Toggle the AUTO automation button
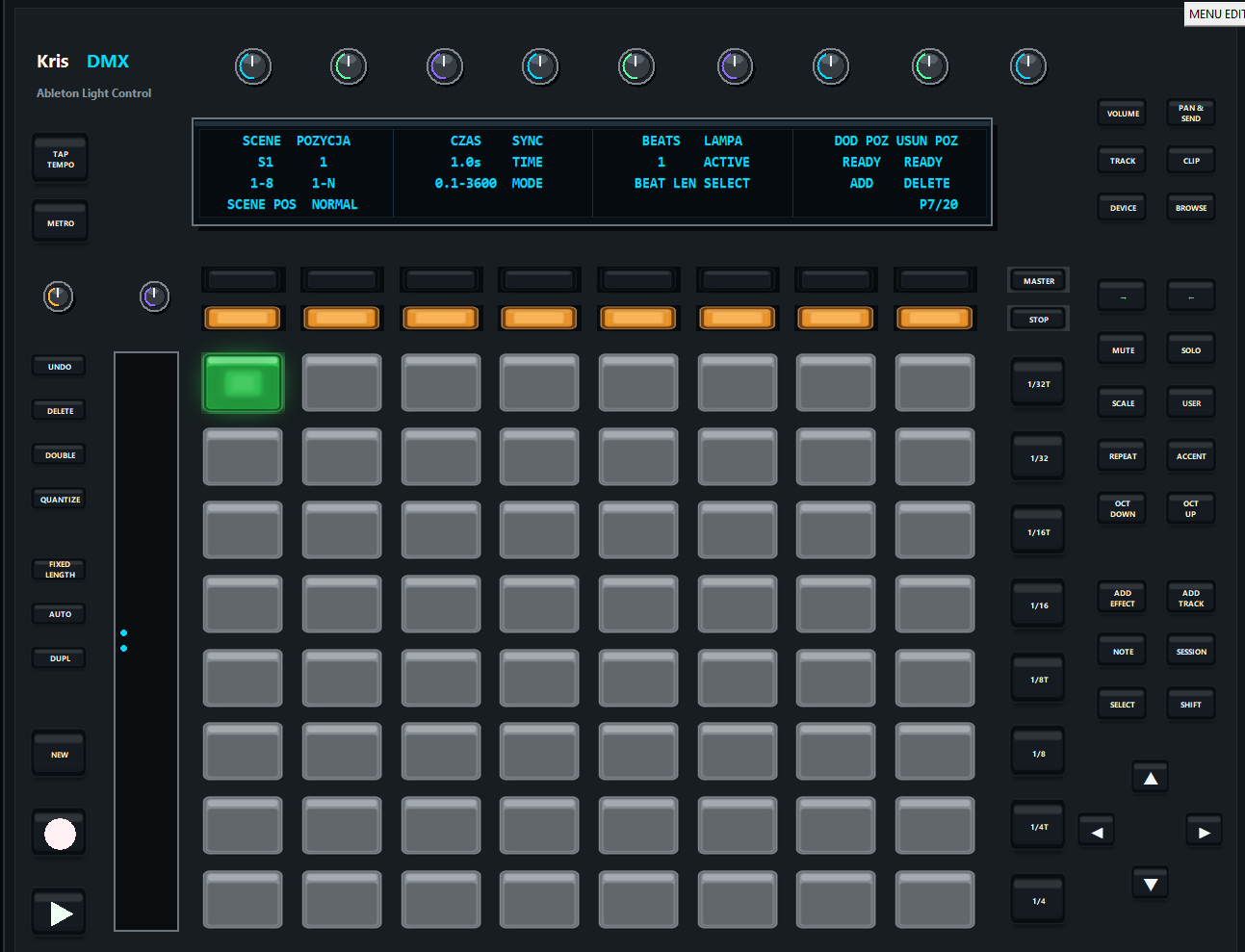 point(60,613)
